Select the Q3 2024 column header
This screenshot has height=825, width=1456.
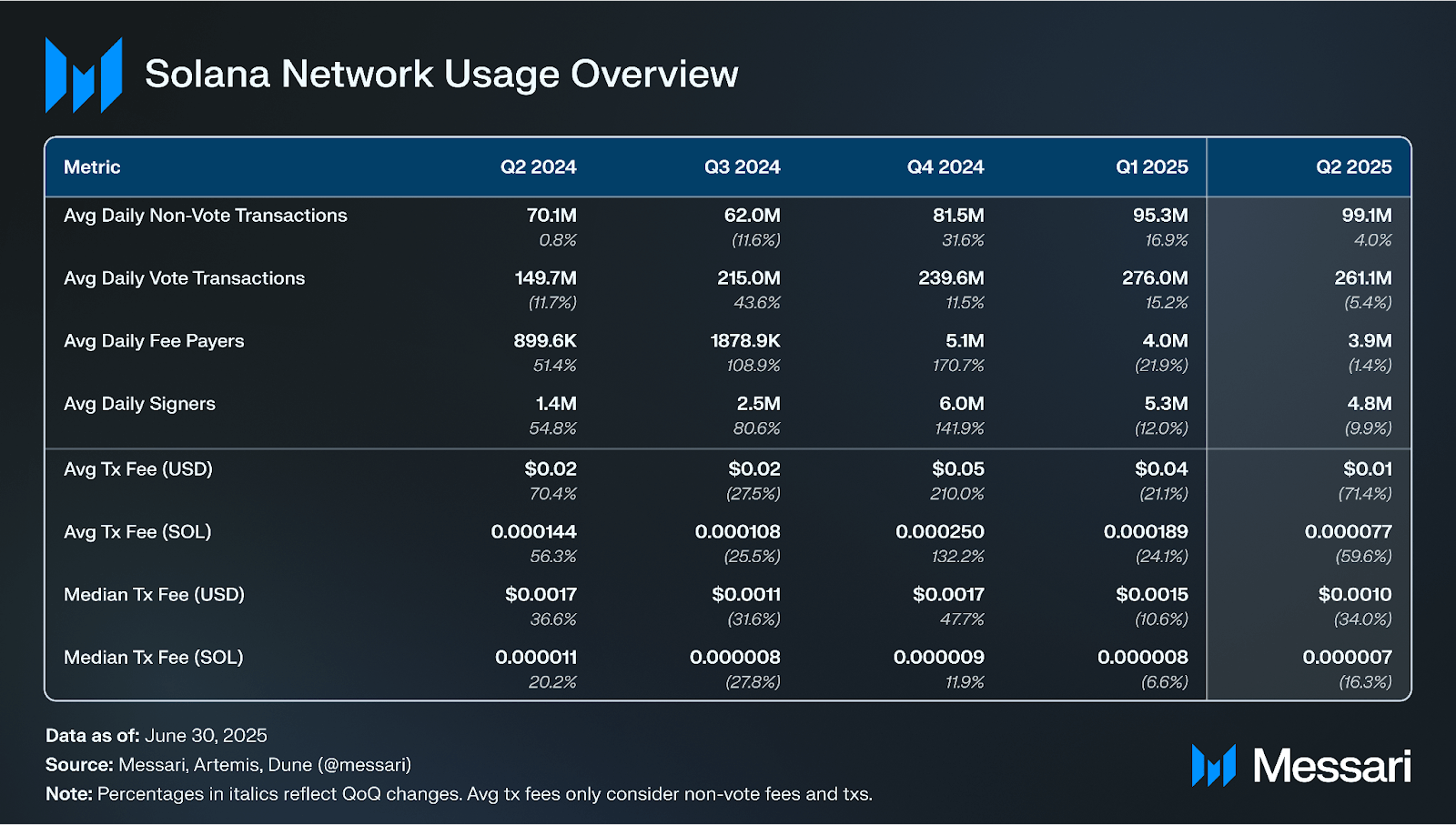click(x=742, y=167)
